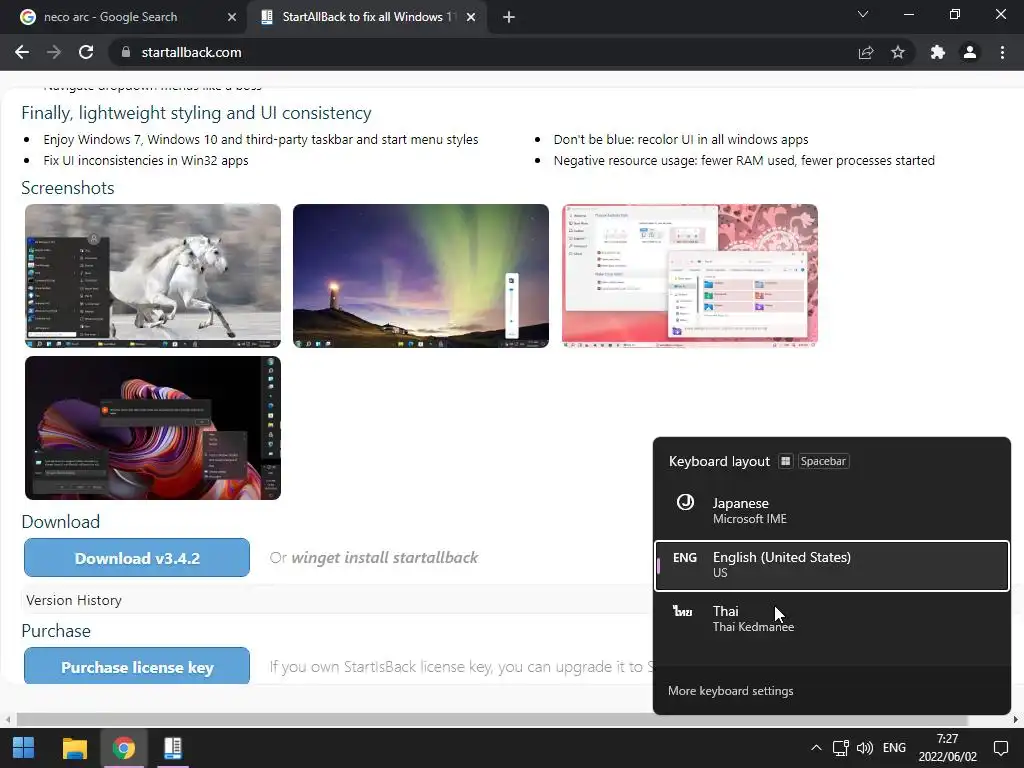Screen dimensions: 1024x768
Task: Show hidden system tray icons
Action: [x=816, y=748]
